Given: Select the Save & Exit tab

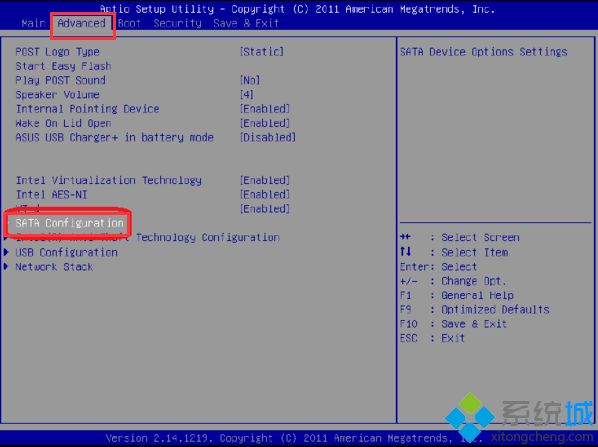Looking at the screenshot, I should (x=246, y=23).
